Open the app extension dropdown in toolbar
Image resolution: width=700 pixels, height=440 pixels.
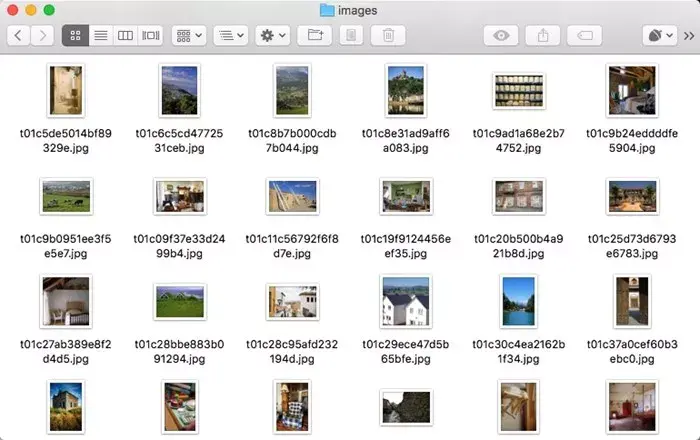660,35
